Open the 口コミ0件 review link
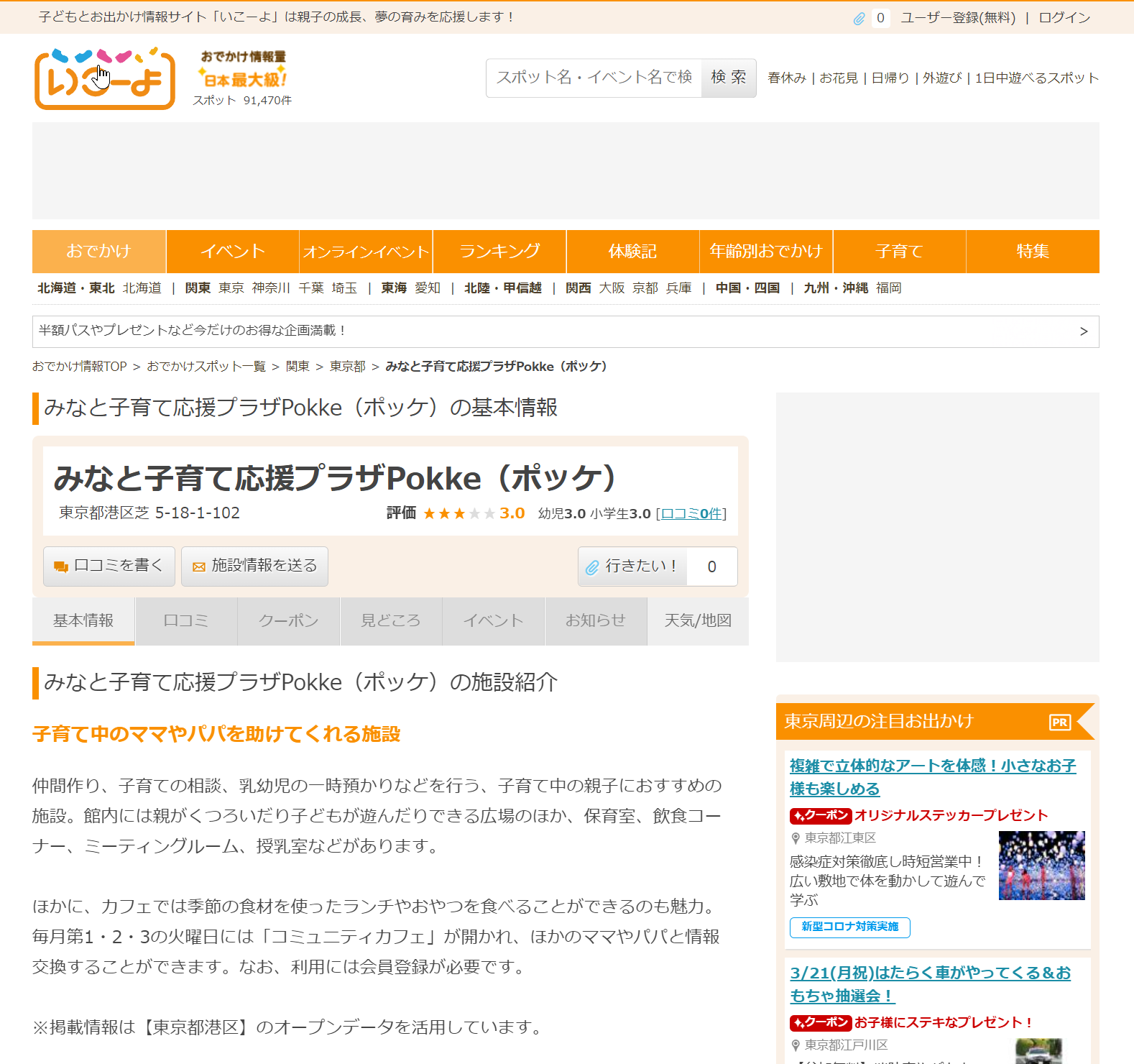This screenshot has height=1064, width=1134. (691, 514)
